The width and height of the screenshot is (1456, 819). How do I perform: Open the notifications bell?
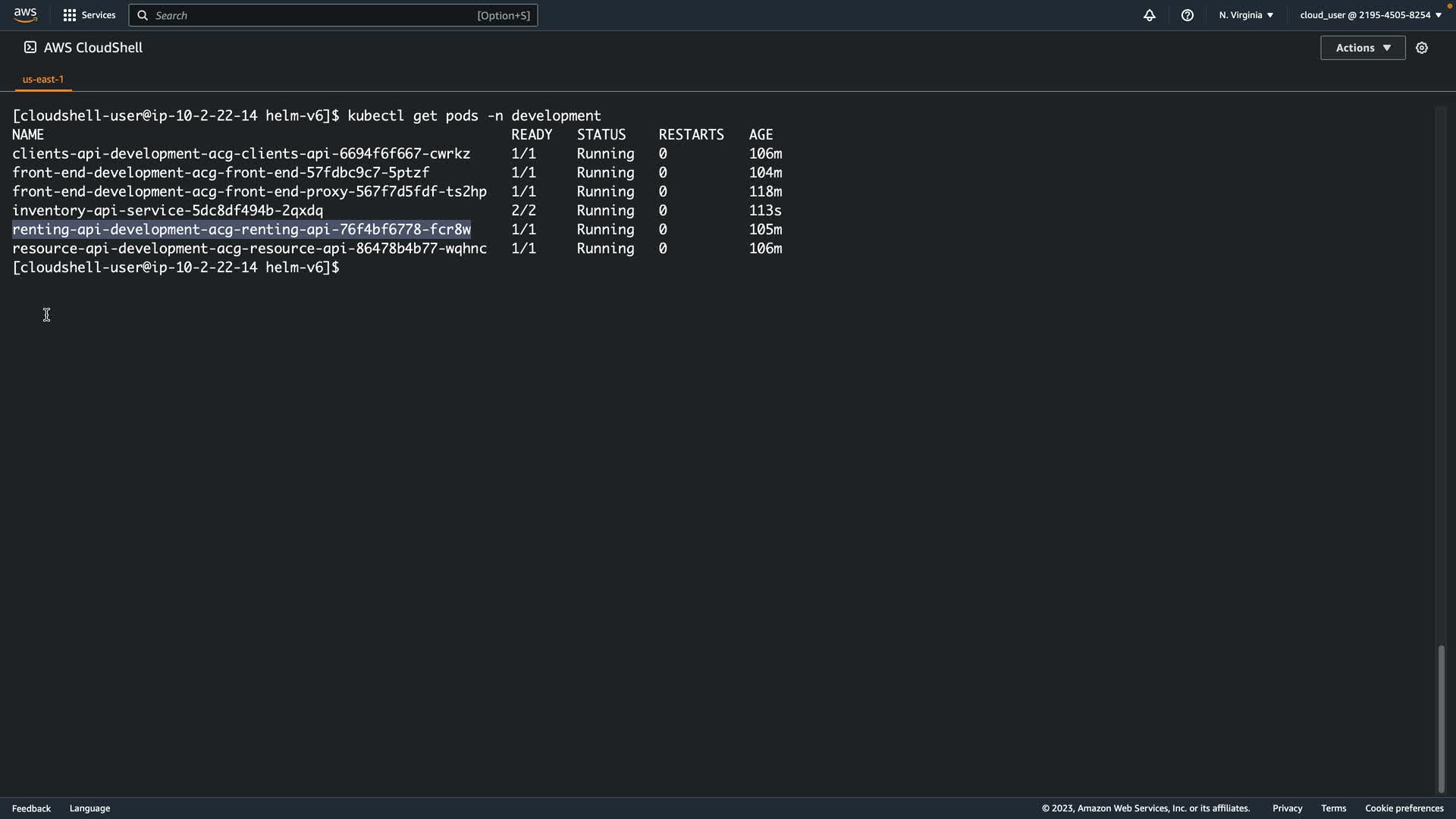(x=1149, y=15)
